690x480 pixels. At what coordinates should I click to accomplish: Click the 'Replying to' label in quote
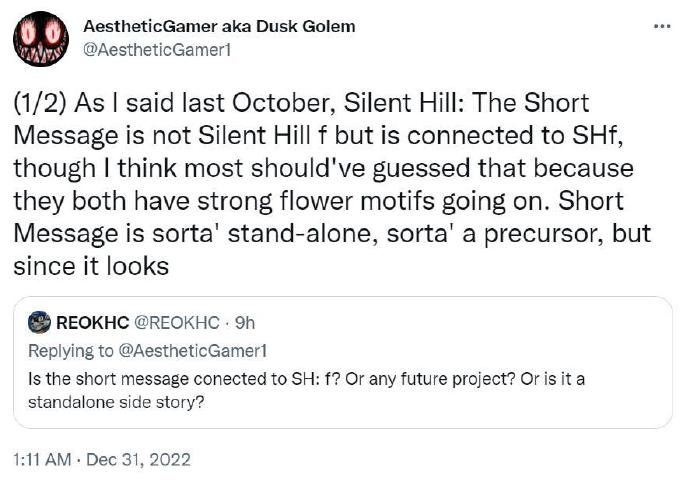68,349
